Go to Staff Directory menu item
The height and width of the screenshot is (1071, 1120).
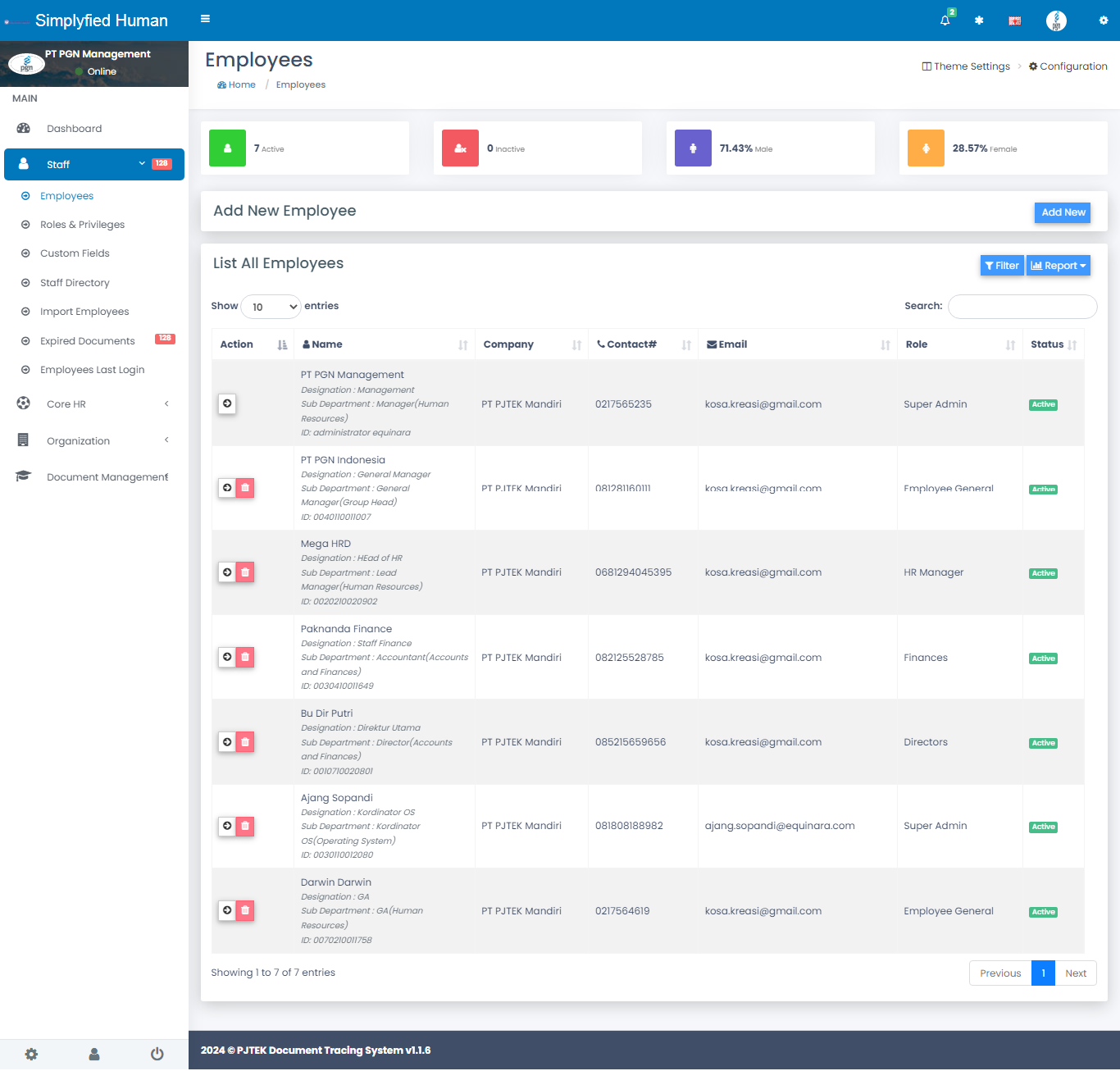click(75, 283)
